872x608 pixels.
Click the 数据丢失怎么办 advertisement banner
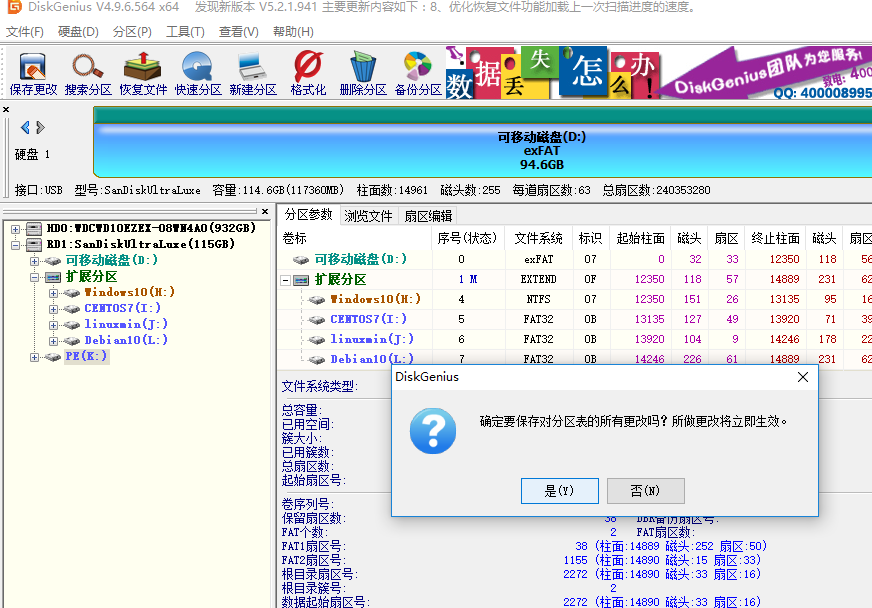tap(553, 73)
